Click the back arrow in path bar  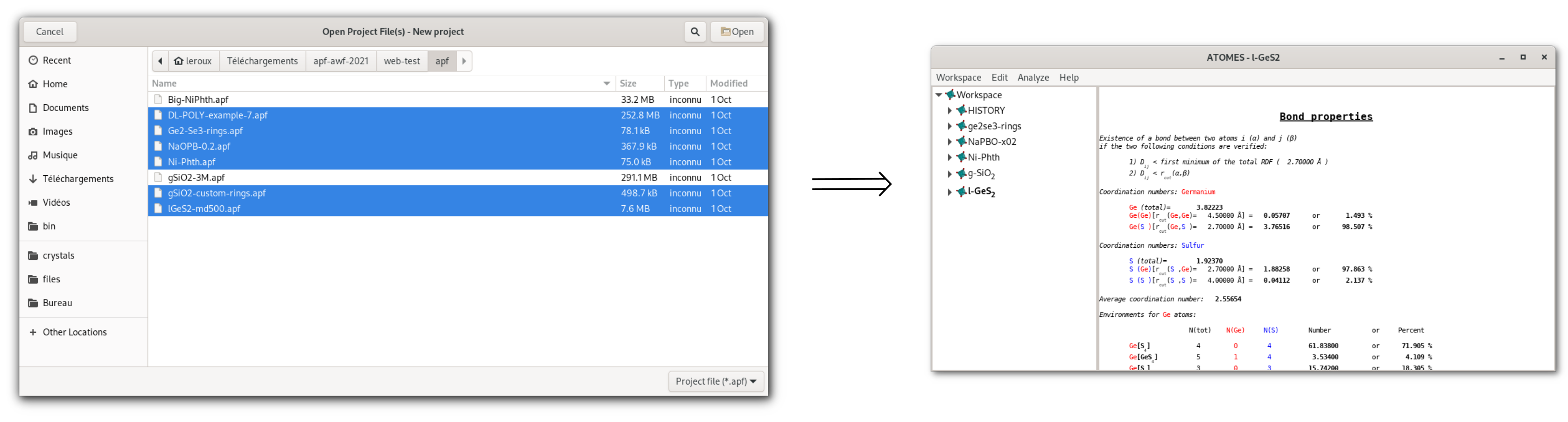click(160, 61)
